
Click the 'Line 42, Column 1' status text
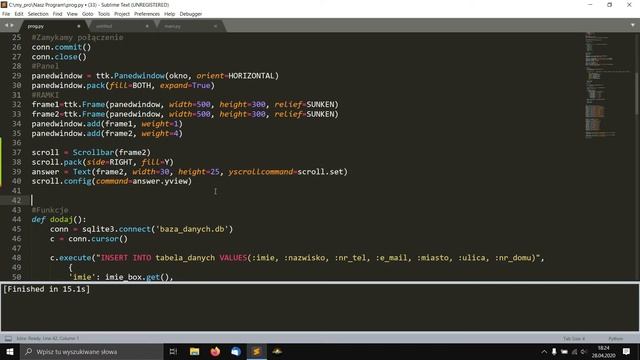point(60,338)
